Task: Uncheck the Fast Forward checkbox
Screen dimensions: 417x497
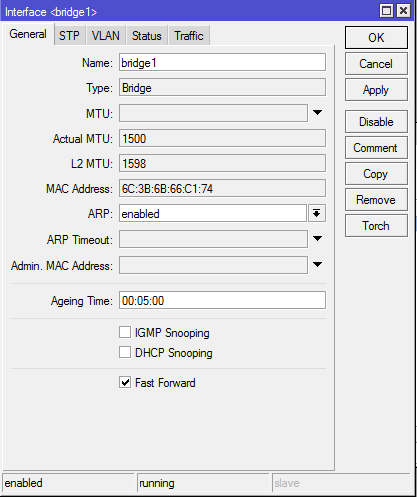Action: (125, 382)
